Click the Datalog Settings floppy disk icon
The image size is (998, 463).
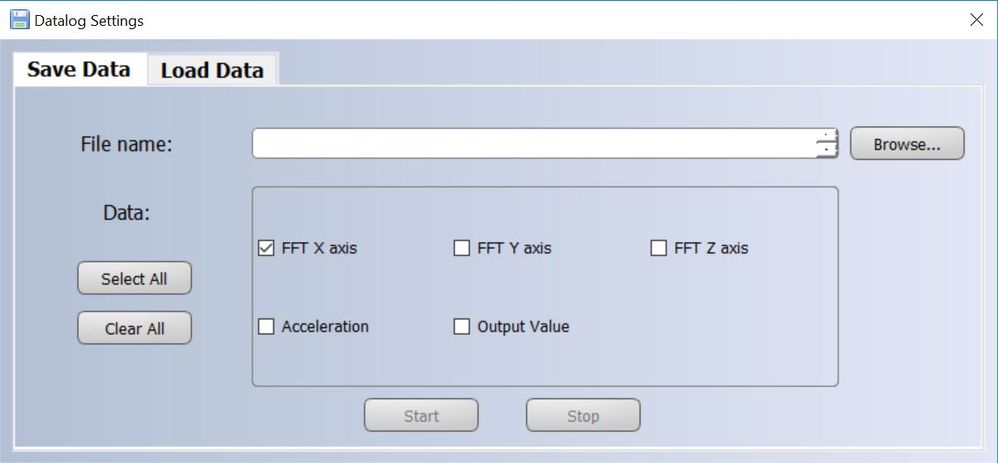20,20
